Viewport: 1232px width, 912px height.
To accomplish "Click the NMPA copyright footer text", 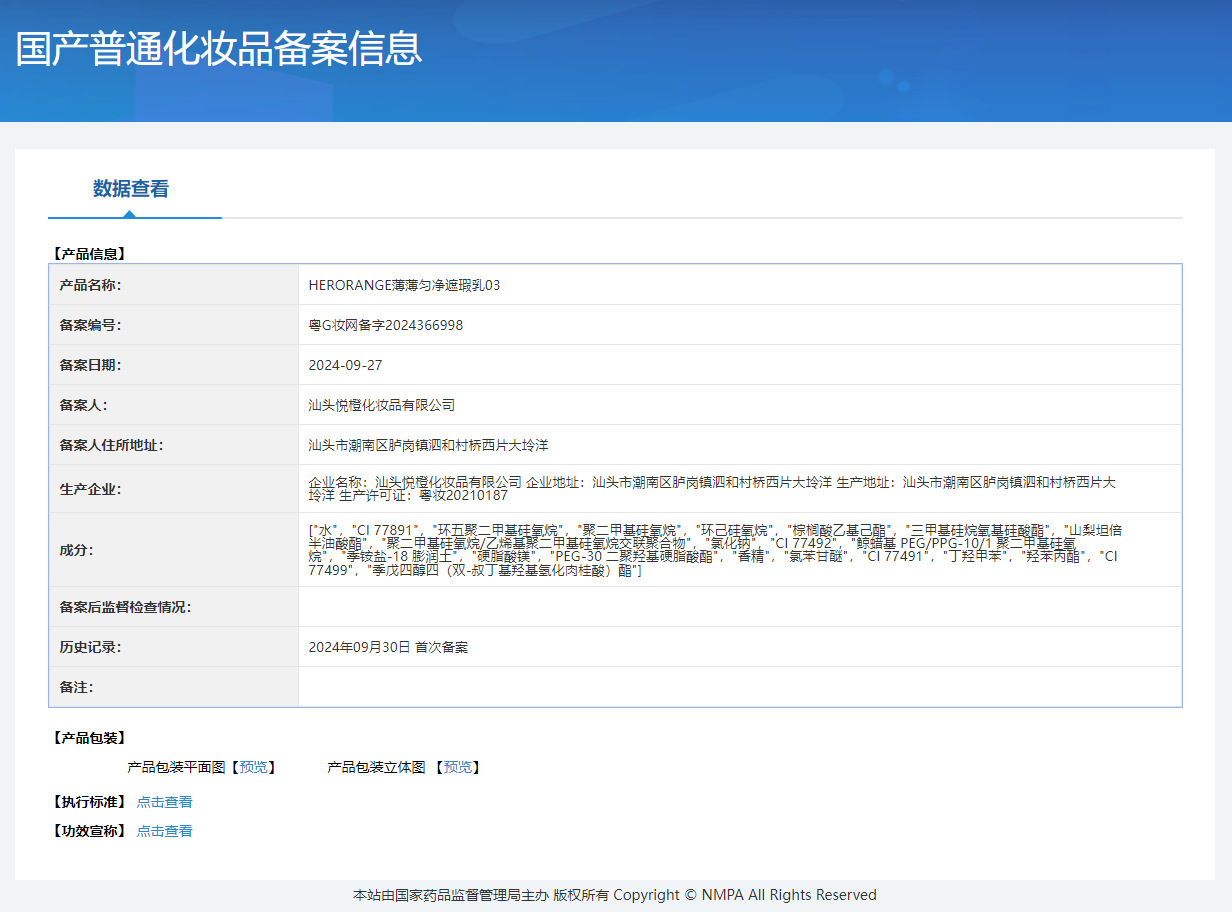I will pyautogui.click(x=615, y=895).
